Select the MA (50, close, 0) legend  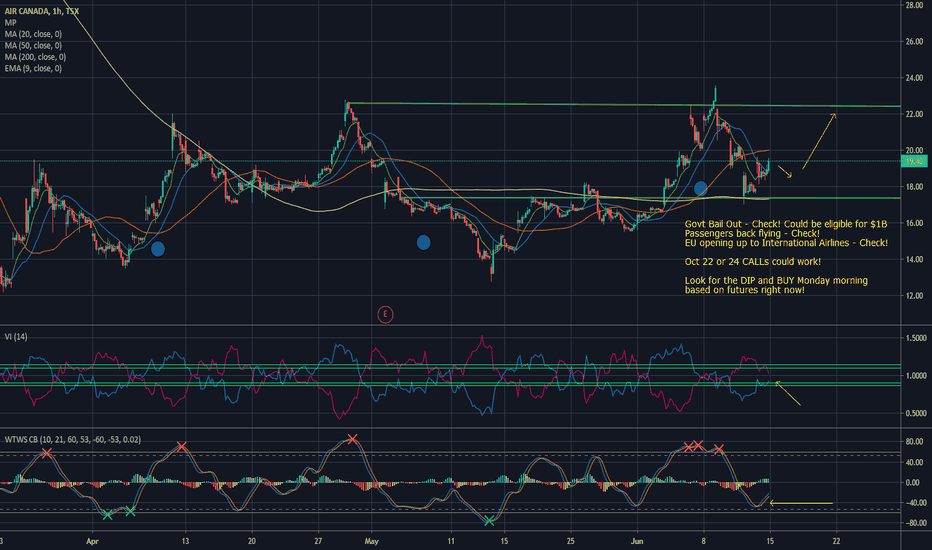33,45
